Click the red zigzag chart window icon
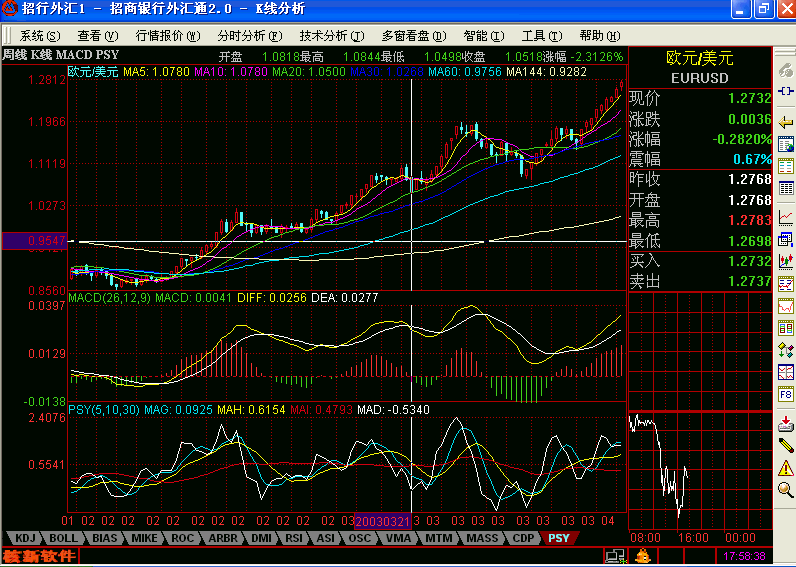 coord(785,306)
